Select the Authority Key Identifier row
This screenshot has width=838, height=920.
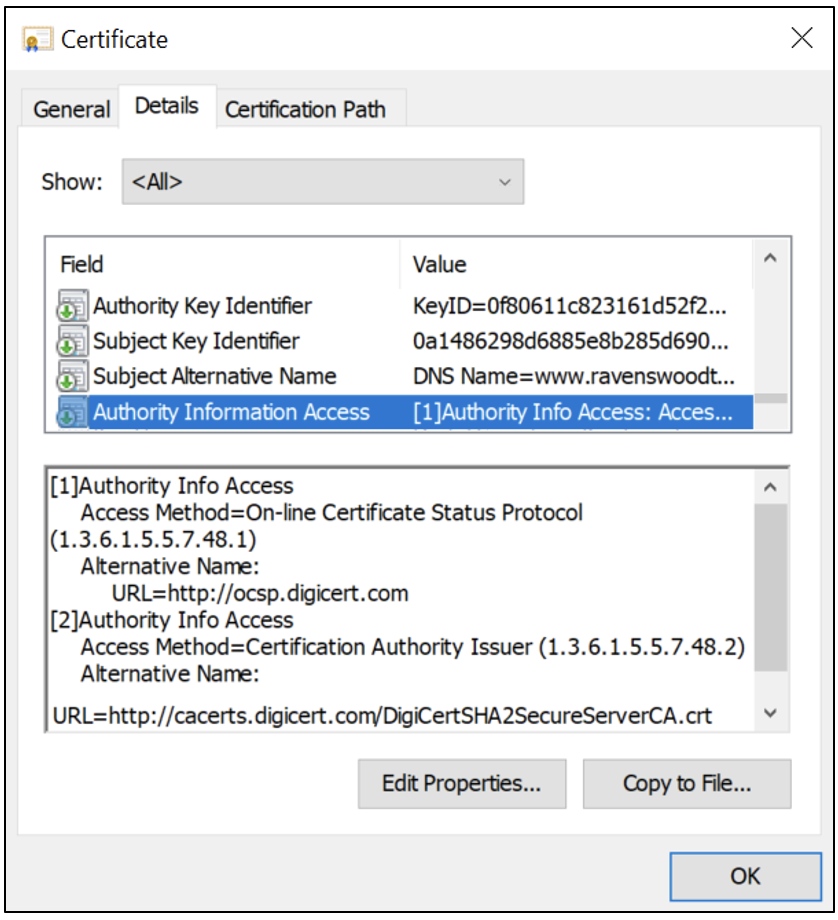click(x=399, y=306)
